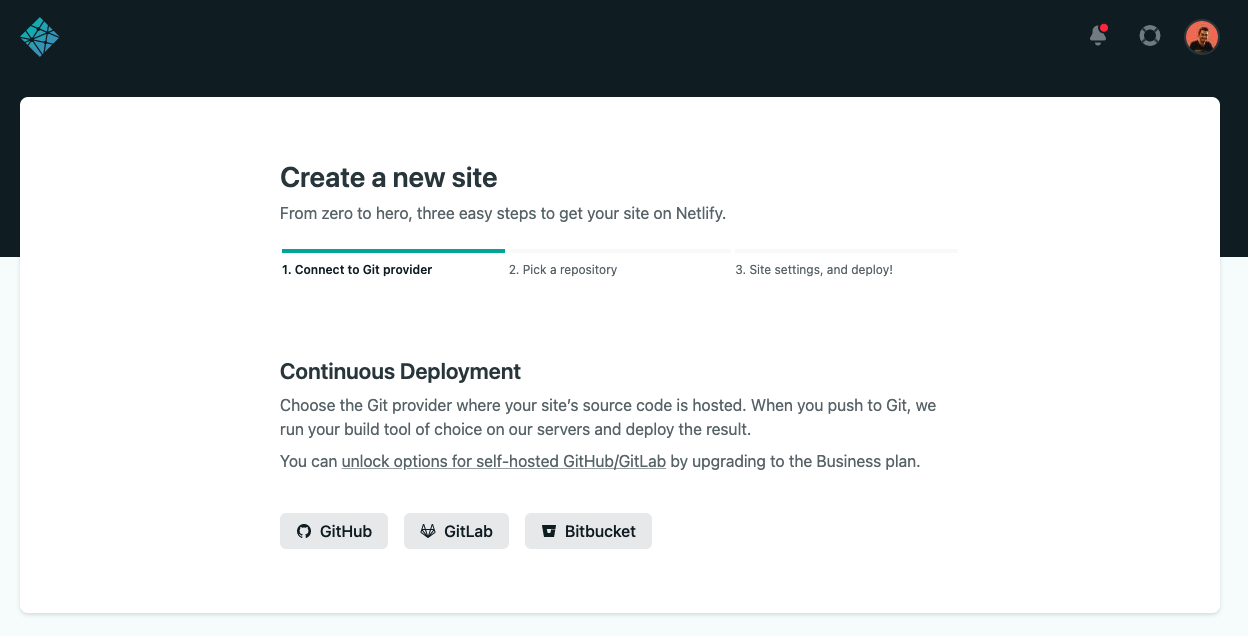The image size is (1248, 636).
Task: Click the third gray progress bar segment
Action: [x=846, y=251]
